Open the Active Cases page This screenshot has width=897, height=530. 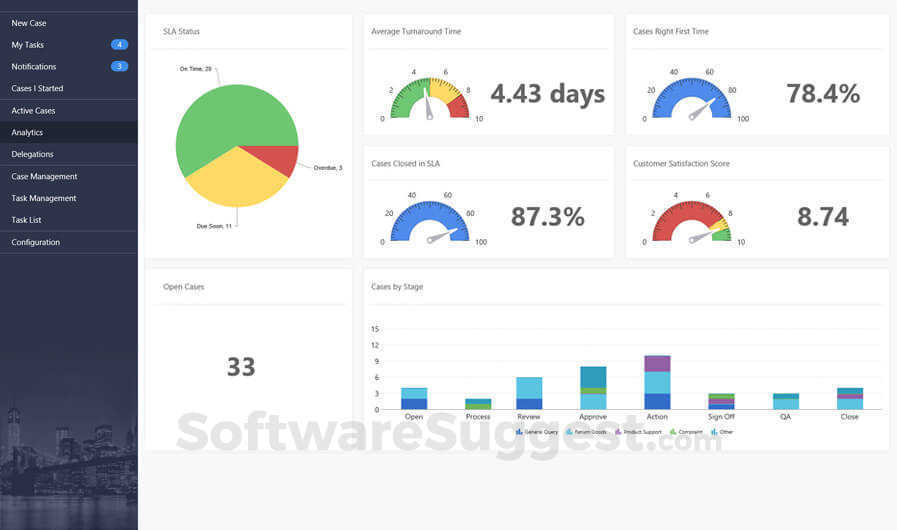(69, 110)
